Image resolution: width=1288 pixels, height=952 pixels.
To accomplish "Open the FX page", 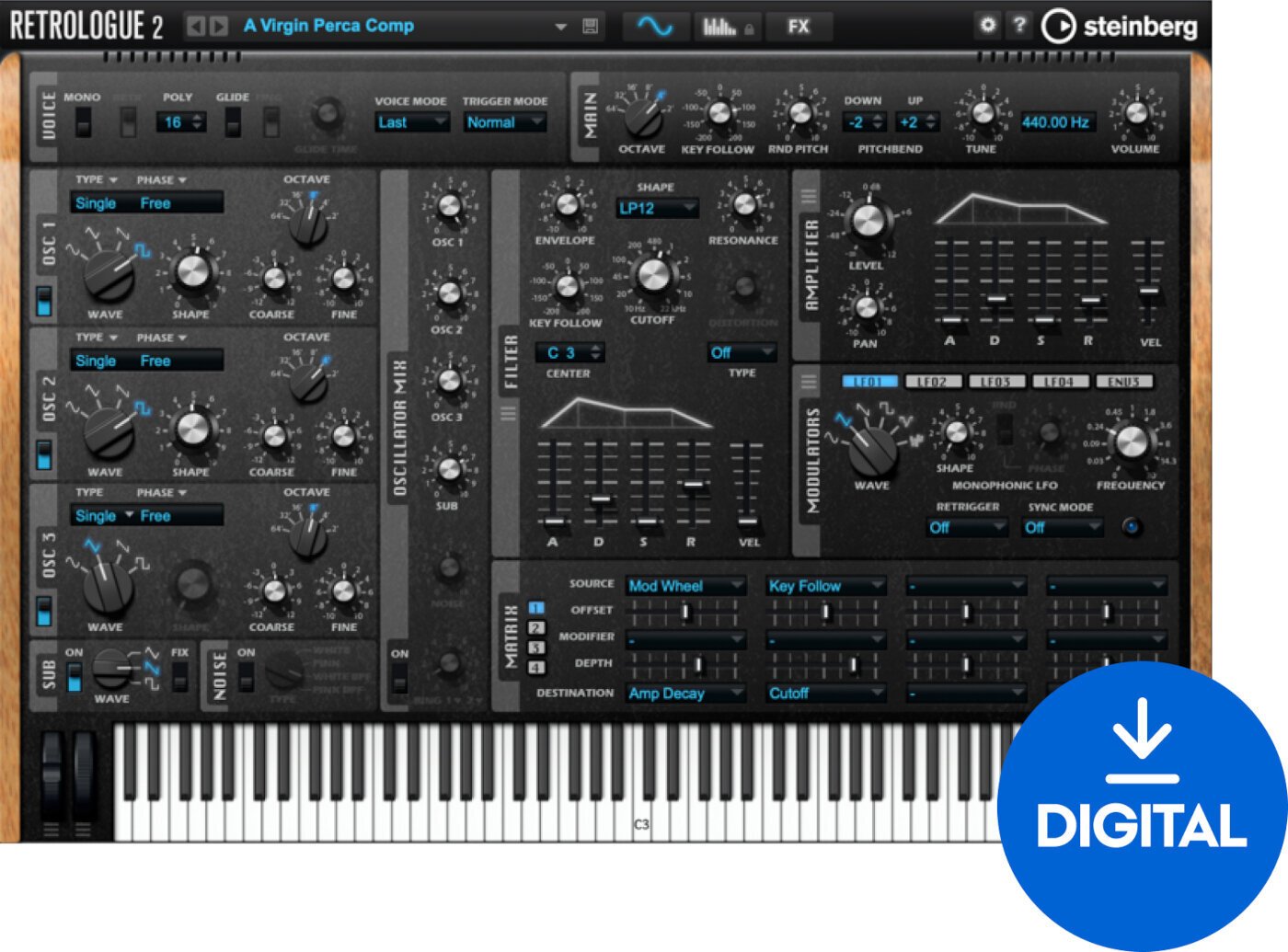I will (x=799, y=26).
